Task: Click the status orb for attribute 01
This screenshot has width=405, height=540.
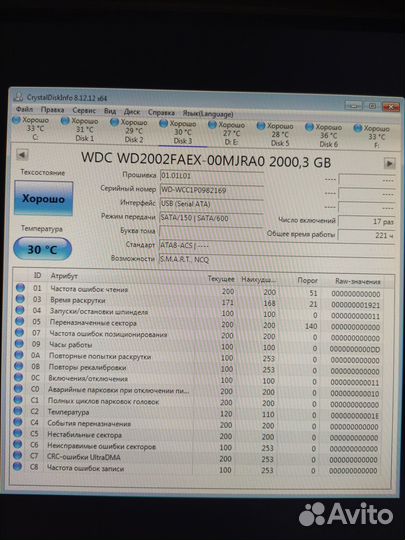Action: (x=20, y=288)
